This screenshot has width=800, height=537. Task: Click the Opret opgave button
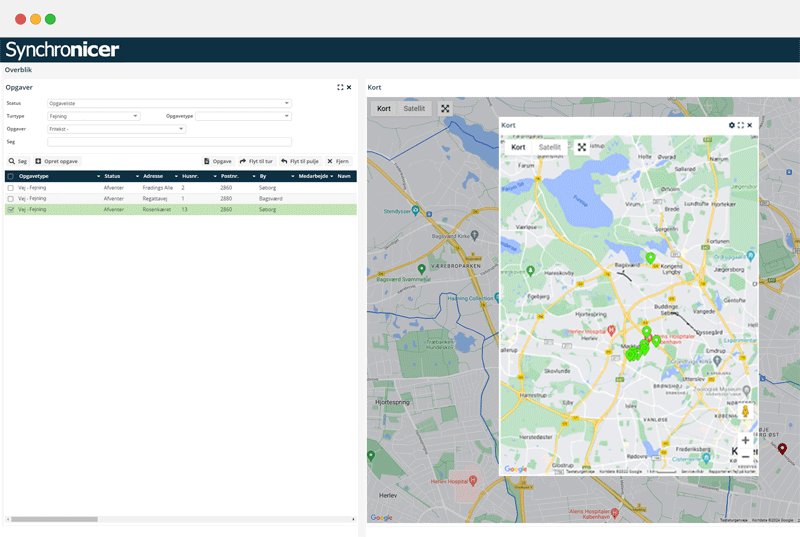pos(56,161)
